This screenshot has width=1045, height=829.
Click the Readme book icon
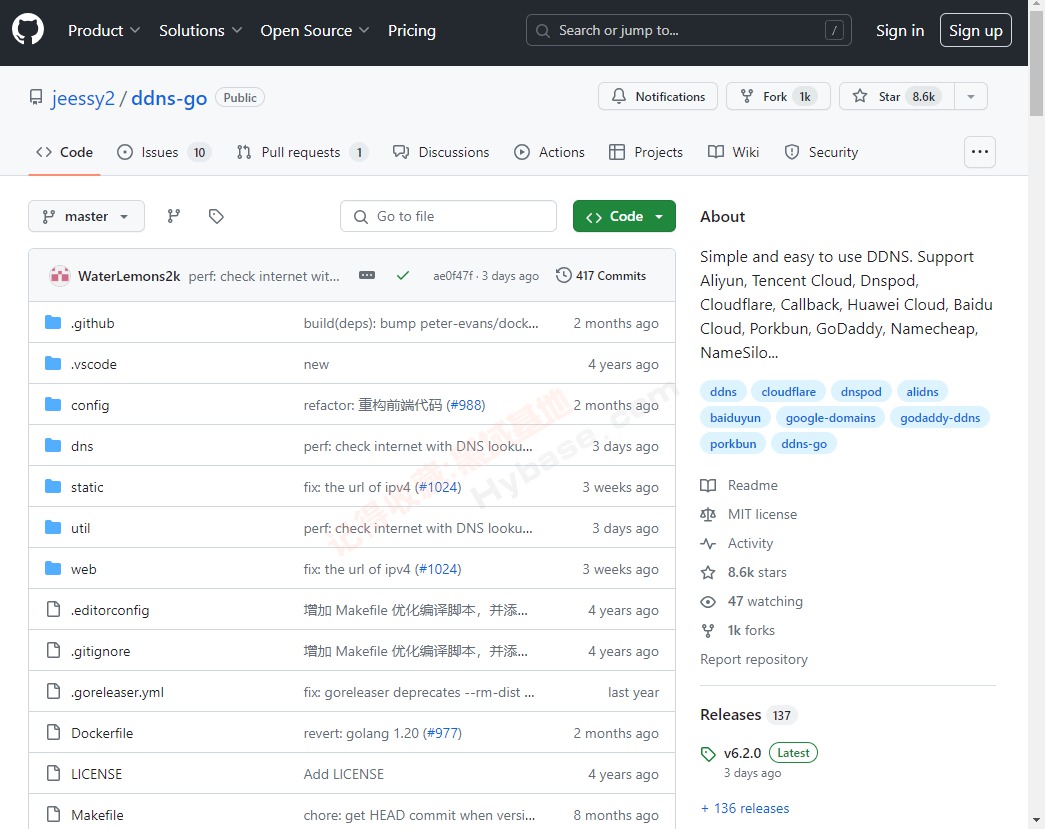point(708,485)
